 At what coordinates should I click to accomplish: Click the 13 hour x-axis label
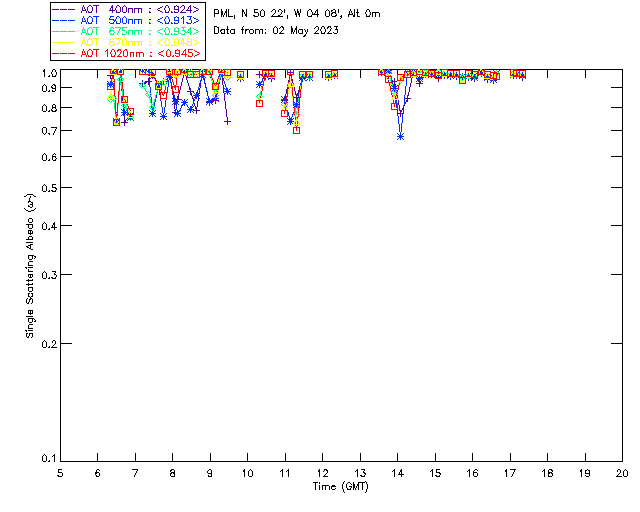[360, 473]
